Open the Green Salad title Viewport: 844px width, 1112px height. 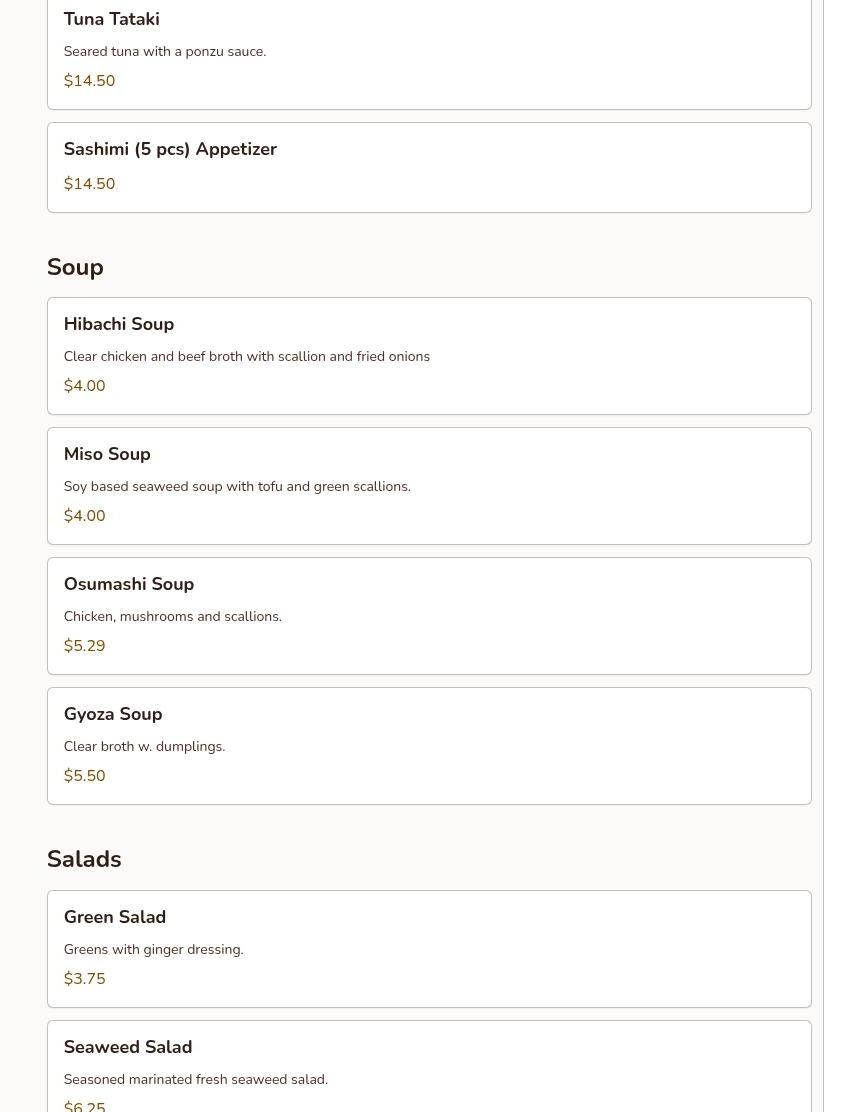[x=115, y=917]
